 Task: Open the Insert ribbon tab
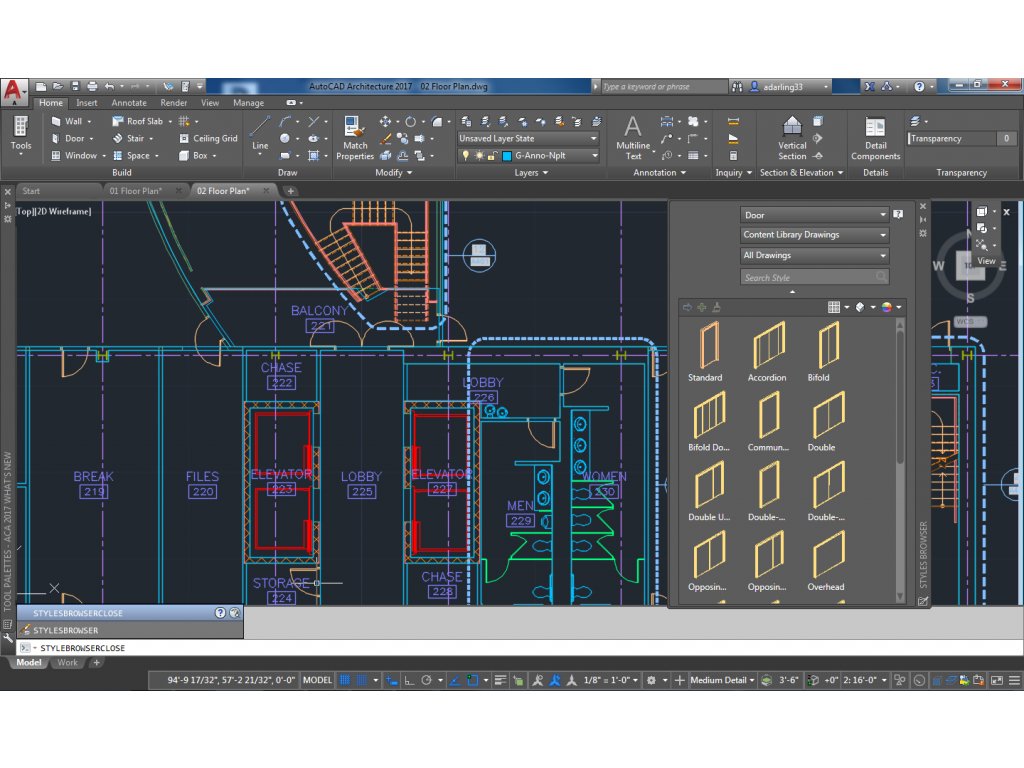pyautogui.click(x=86, y=103)
